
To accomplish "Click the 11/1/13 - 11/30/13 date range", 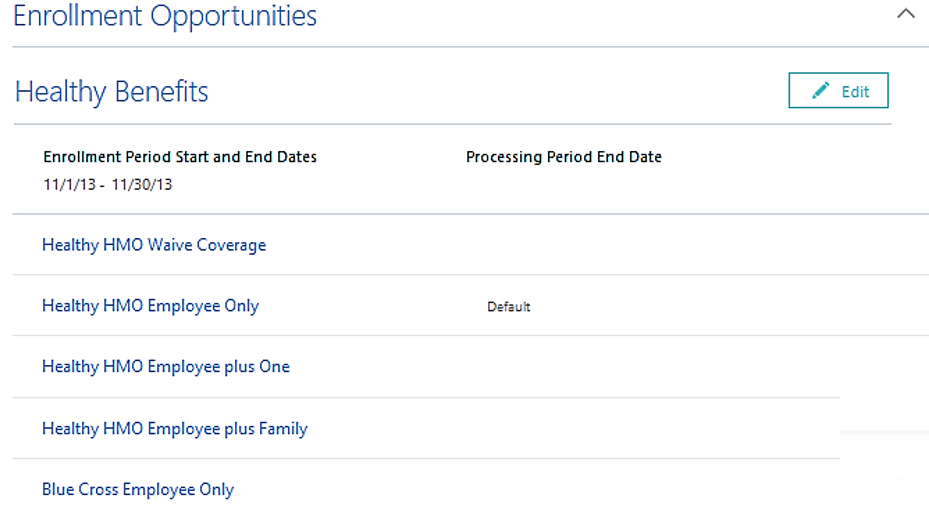I will (108, 185).
